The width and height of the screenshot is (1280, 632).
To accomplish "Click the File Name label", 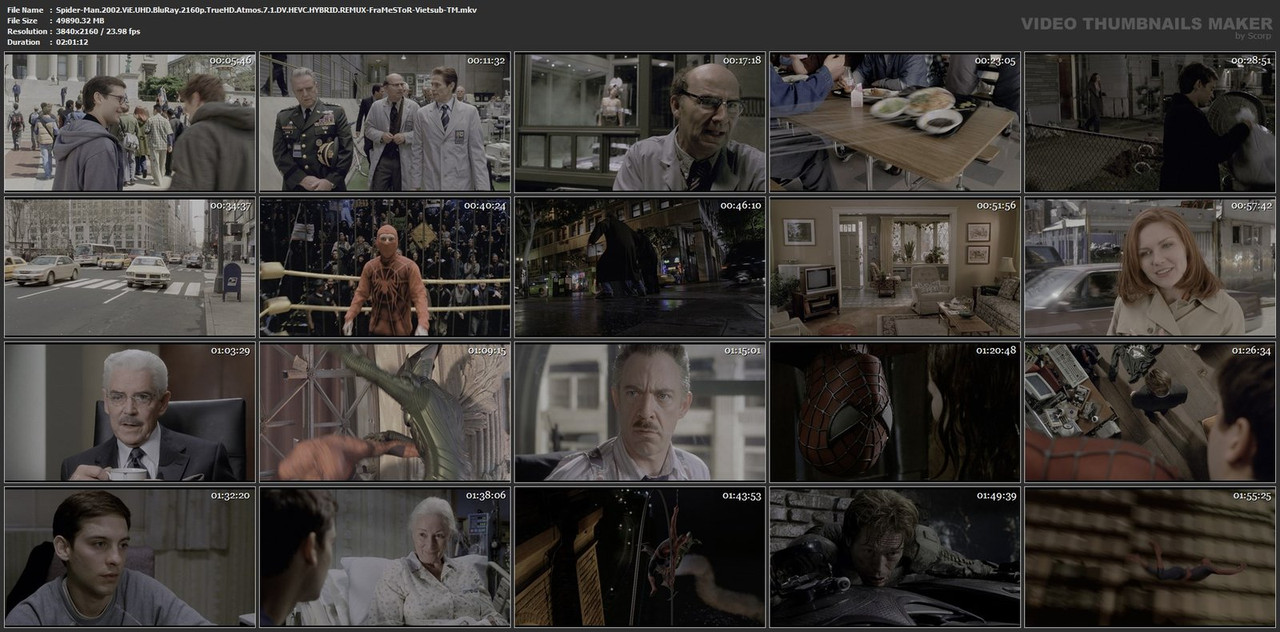I will pyautogui.click(x=25, y=9).
